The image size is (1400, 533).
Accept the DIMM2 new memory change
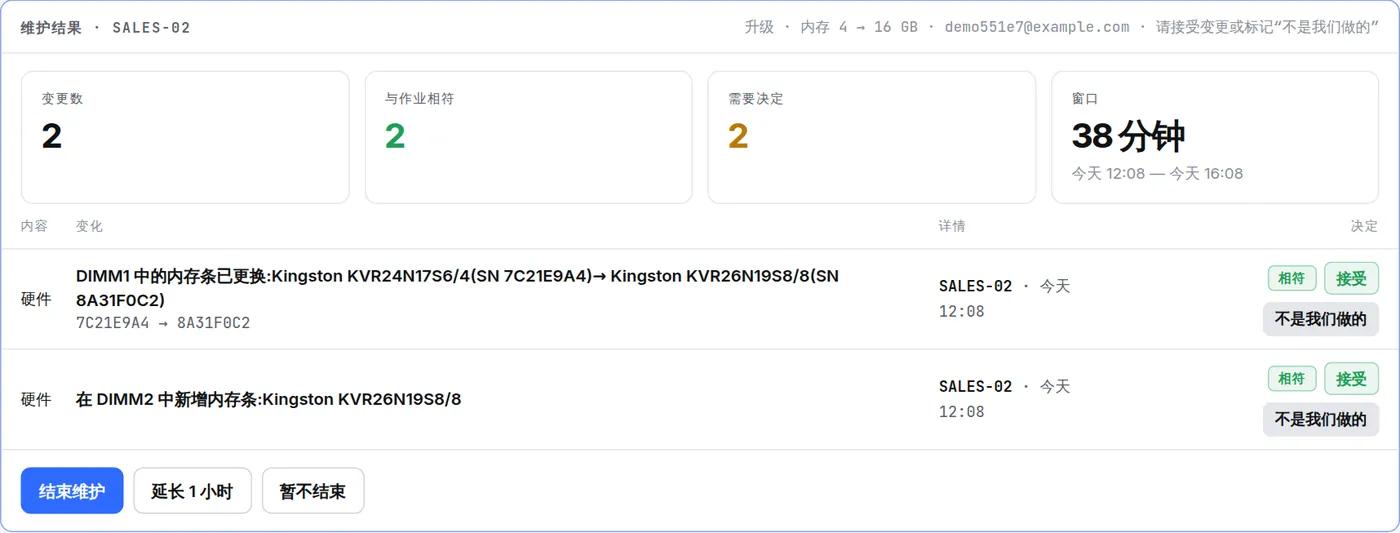(1351, 378)
